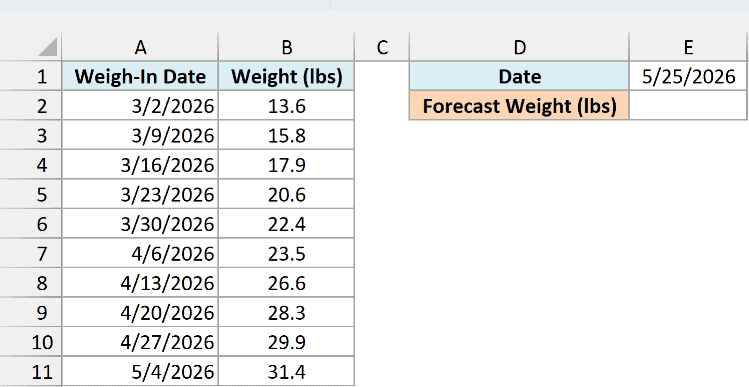The image size is (749, 387).
Task: Click the 'Weight (lbs)' header cell
Action: (x=286, y=76)
